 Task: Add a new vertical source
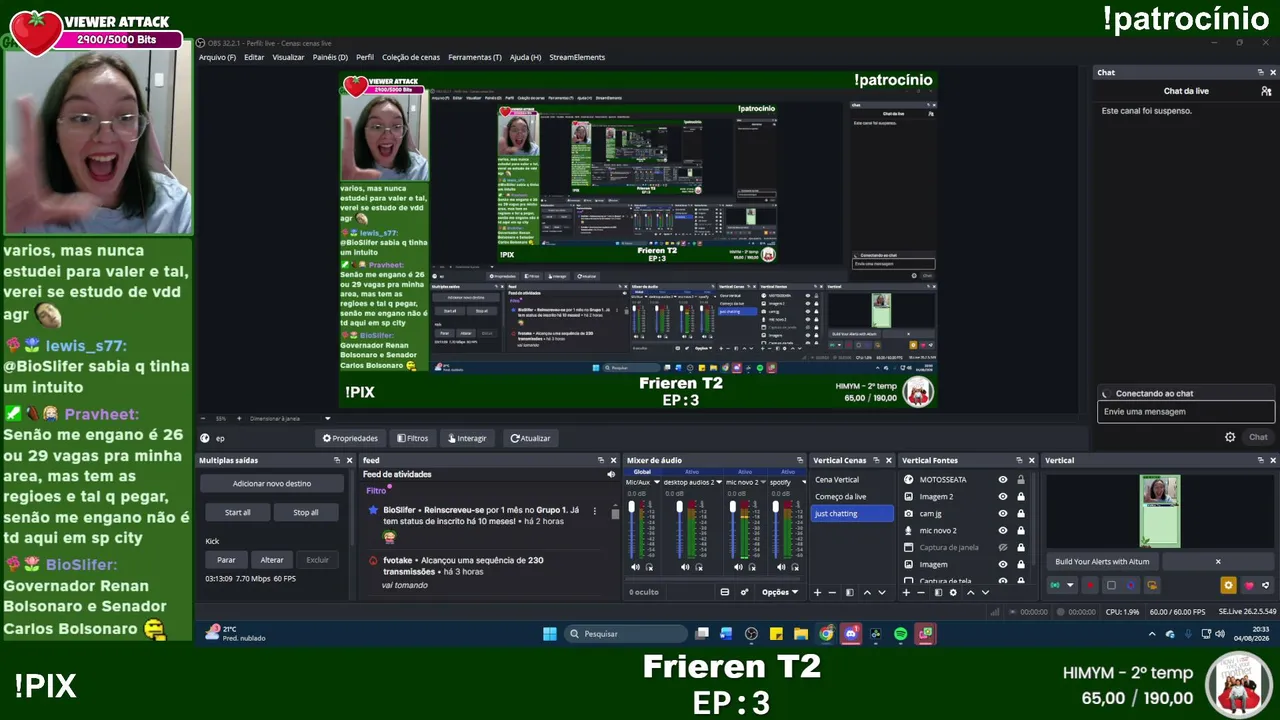pos(906,592)
